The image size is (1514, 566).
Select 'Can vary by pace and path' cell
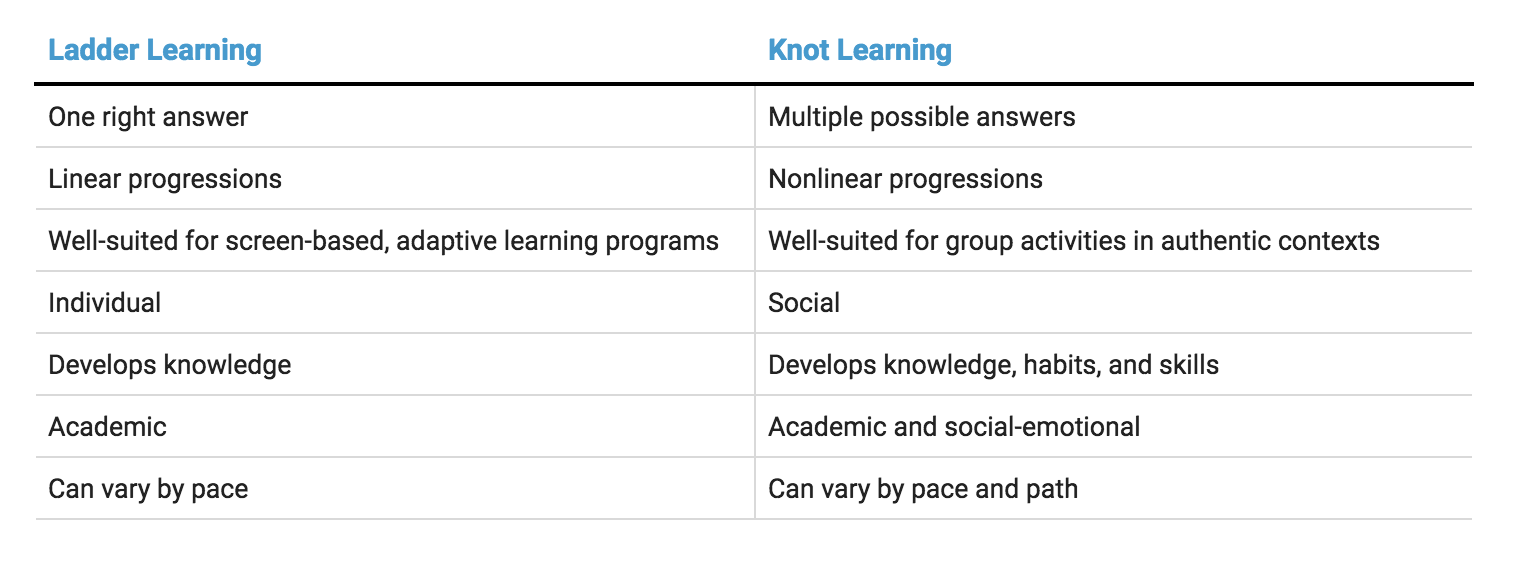coord(1113,488)
